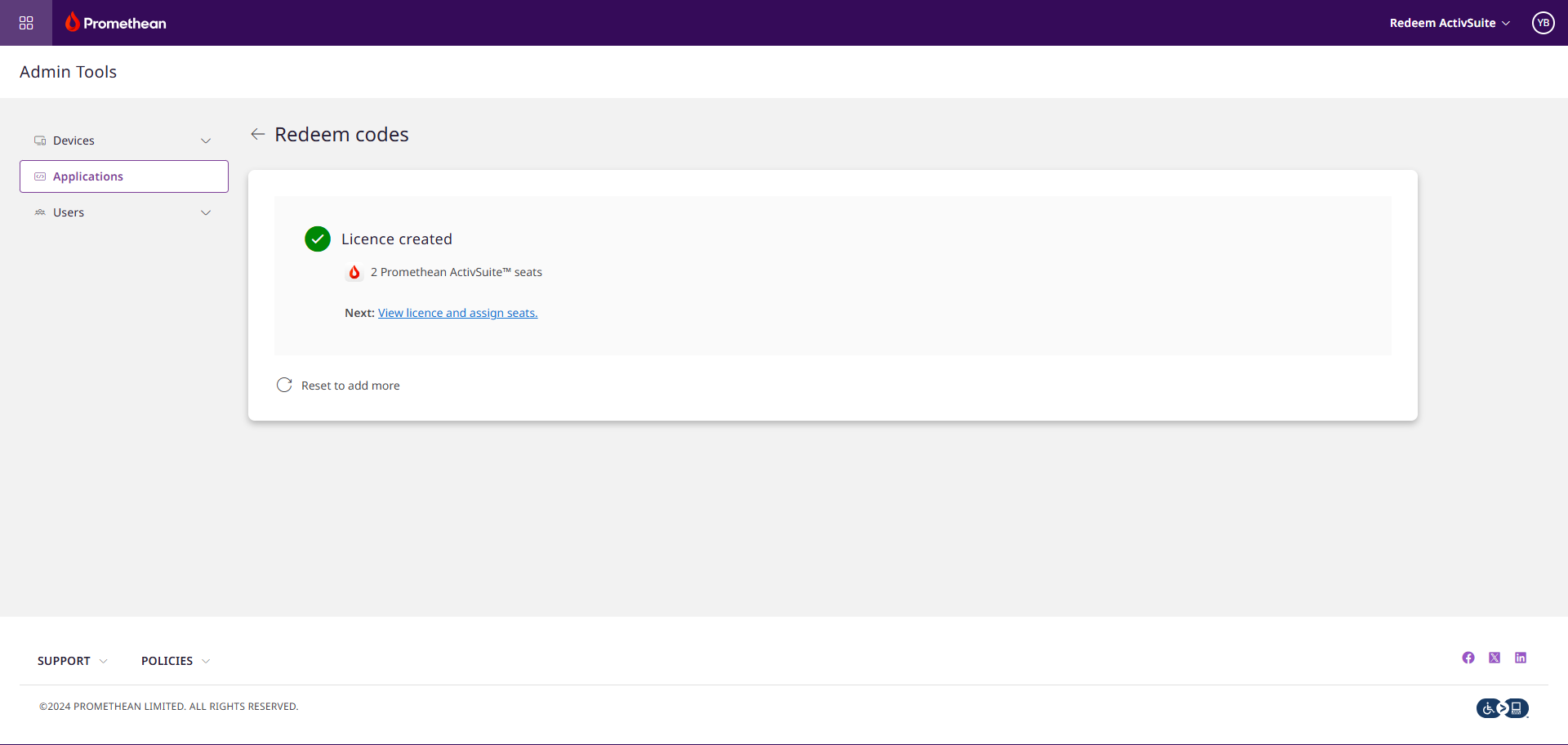Expand the Users sidebar section chevron
1568x745 pixels.
206,212
